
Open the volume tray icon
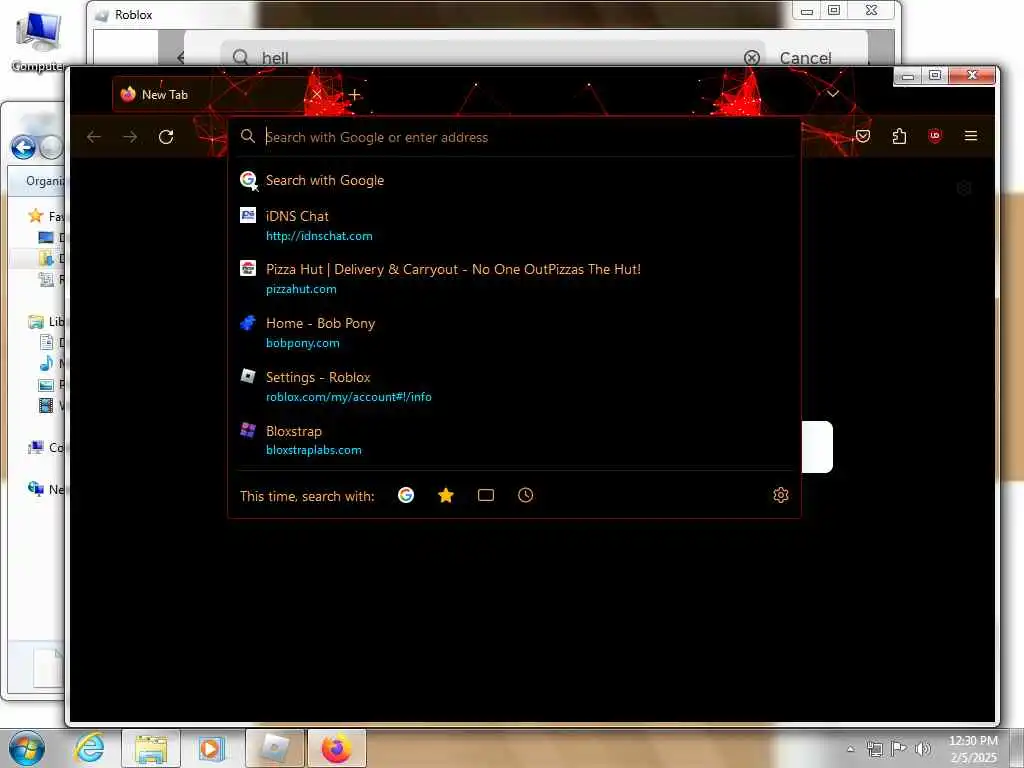tap(922, 748)
